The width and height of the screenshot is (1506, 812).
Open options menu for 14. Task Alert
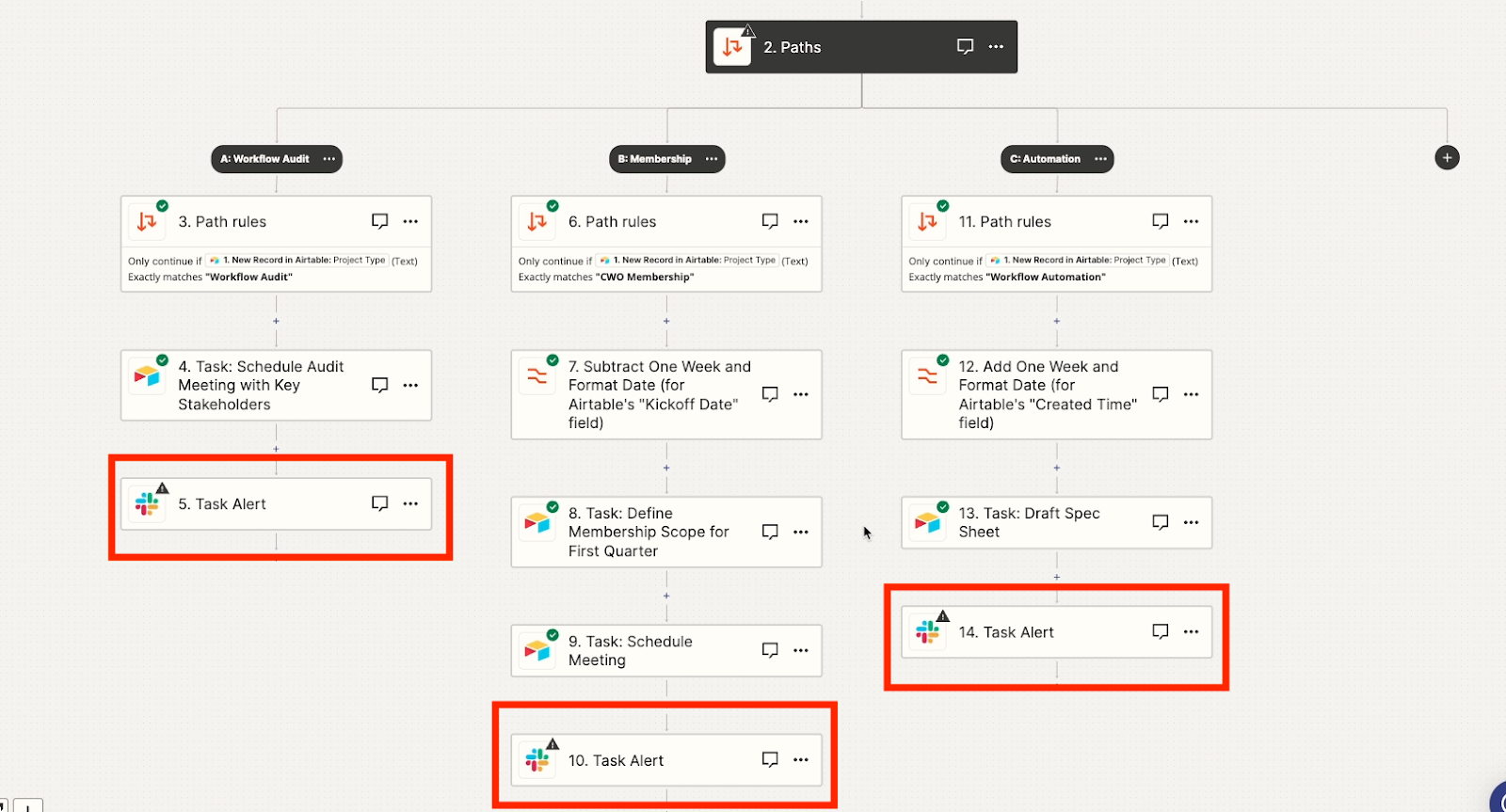pos(1191,631)
